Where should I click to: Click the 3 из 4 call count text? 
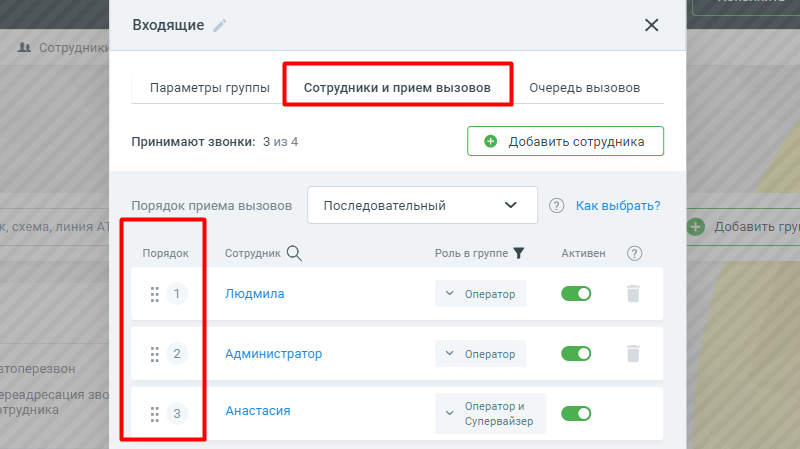click(x=281, y=142)
